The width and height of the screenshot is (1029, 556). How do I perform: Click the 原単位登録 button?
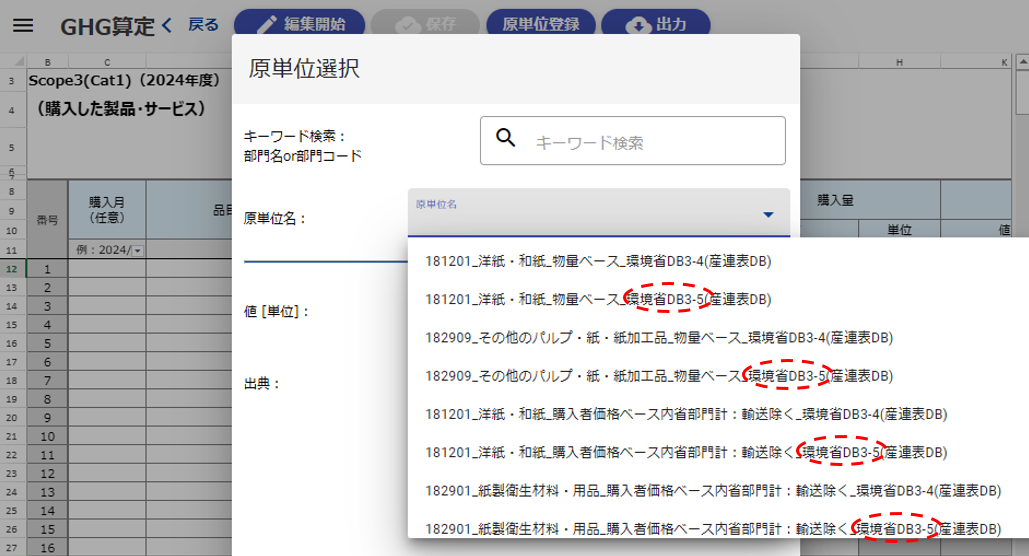[541, 25]
